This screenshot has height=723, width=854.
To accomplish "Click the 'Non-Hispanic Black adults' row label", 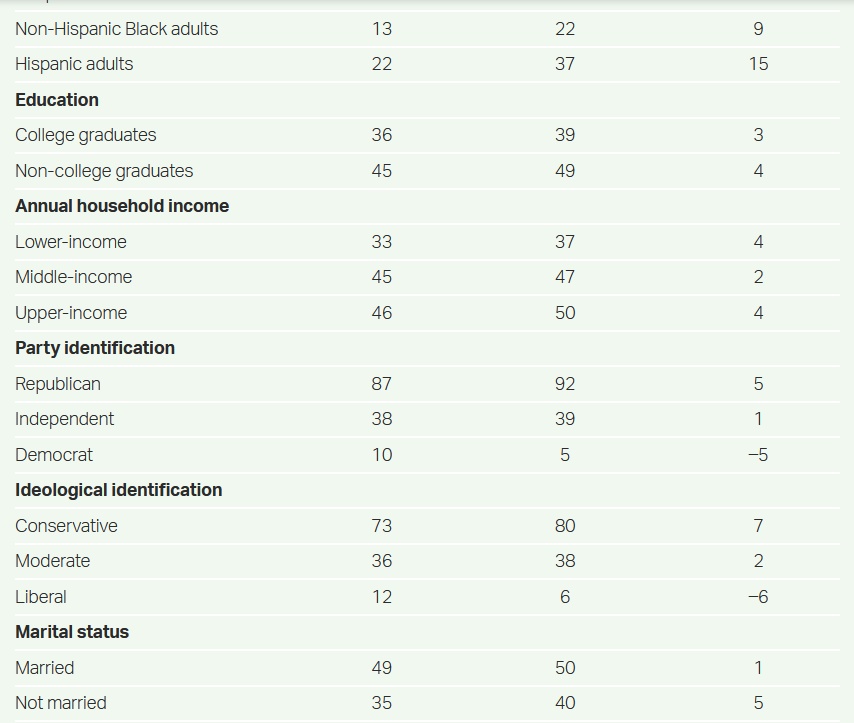I will [x=116, y=29].
